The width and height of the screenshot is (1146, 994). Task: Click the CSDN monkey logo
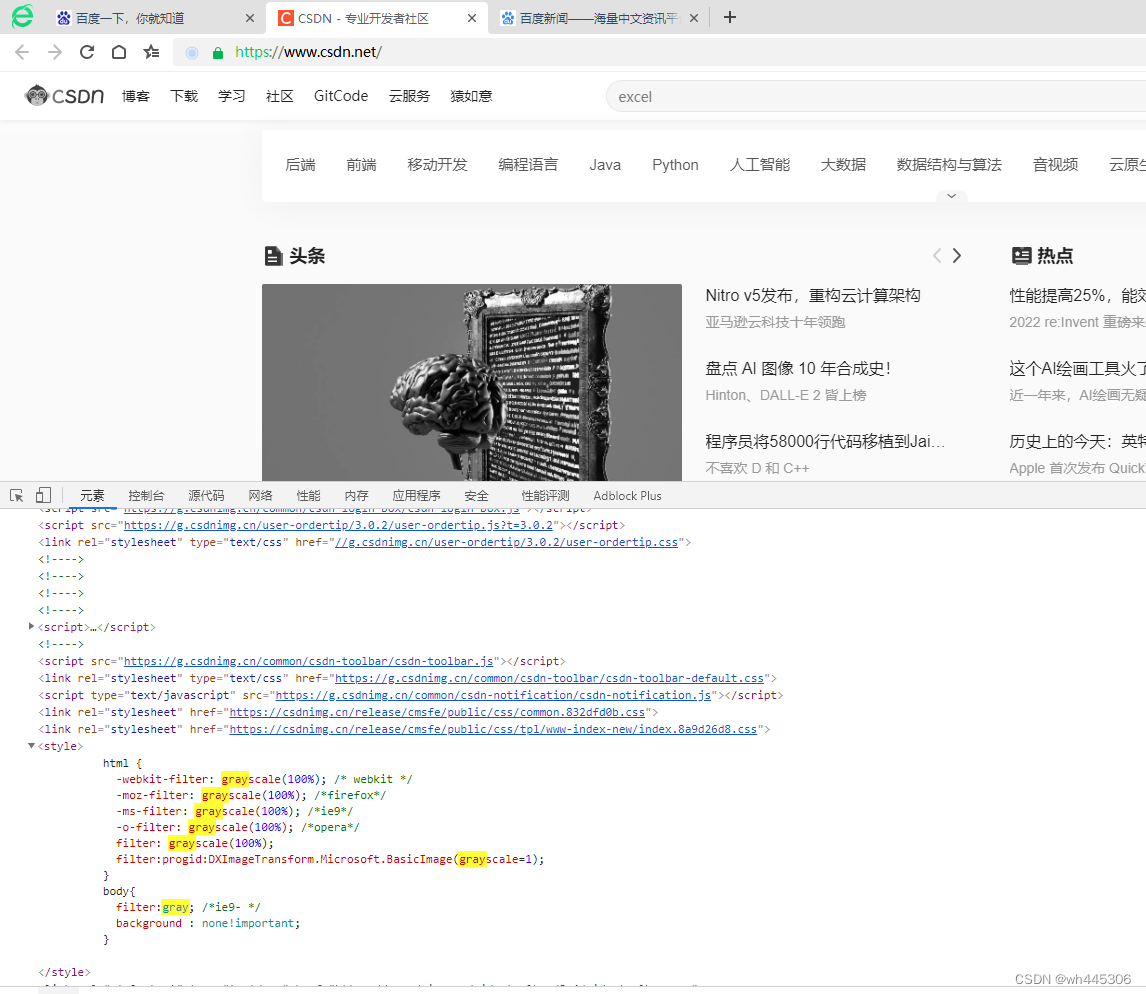(x=64, y=96)
